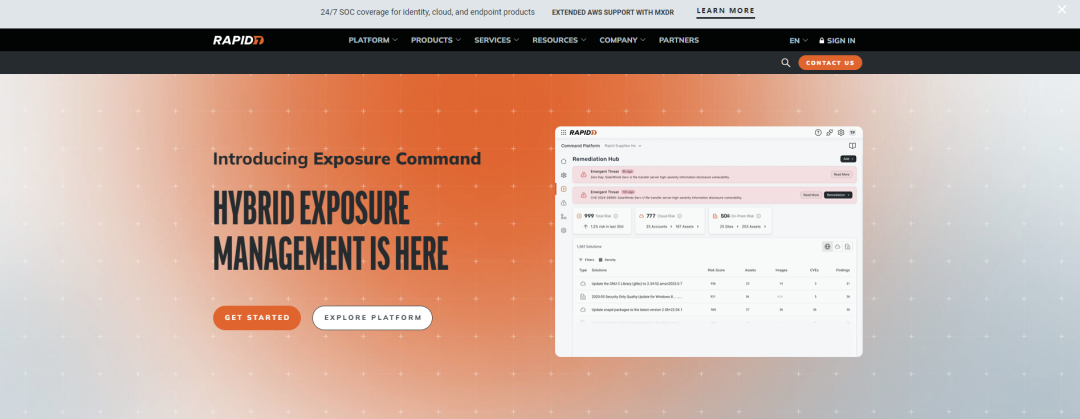Screen dimensions: 1080x419
Task: Open the Rapid Supplies Inc organization dropdown
Action: (623, 145)
